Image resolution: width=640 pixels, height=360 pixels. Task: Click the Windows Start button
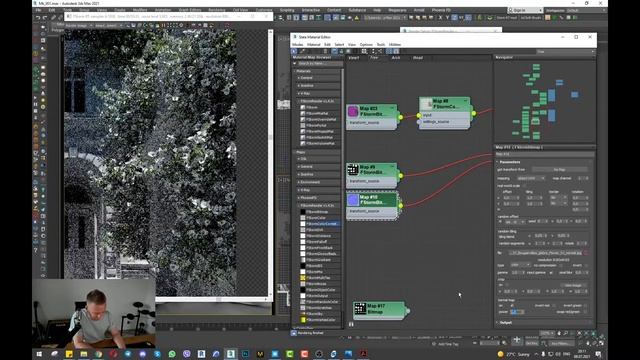[40, 354]
